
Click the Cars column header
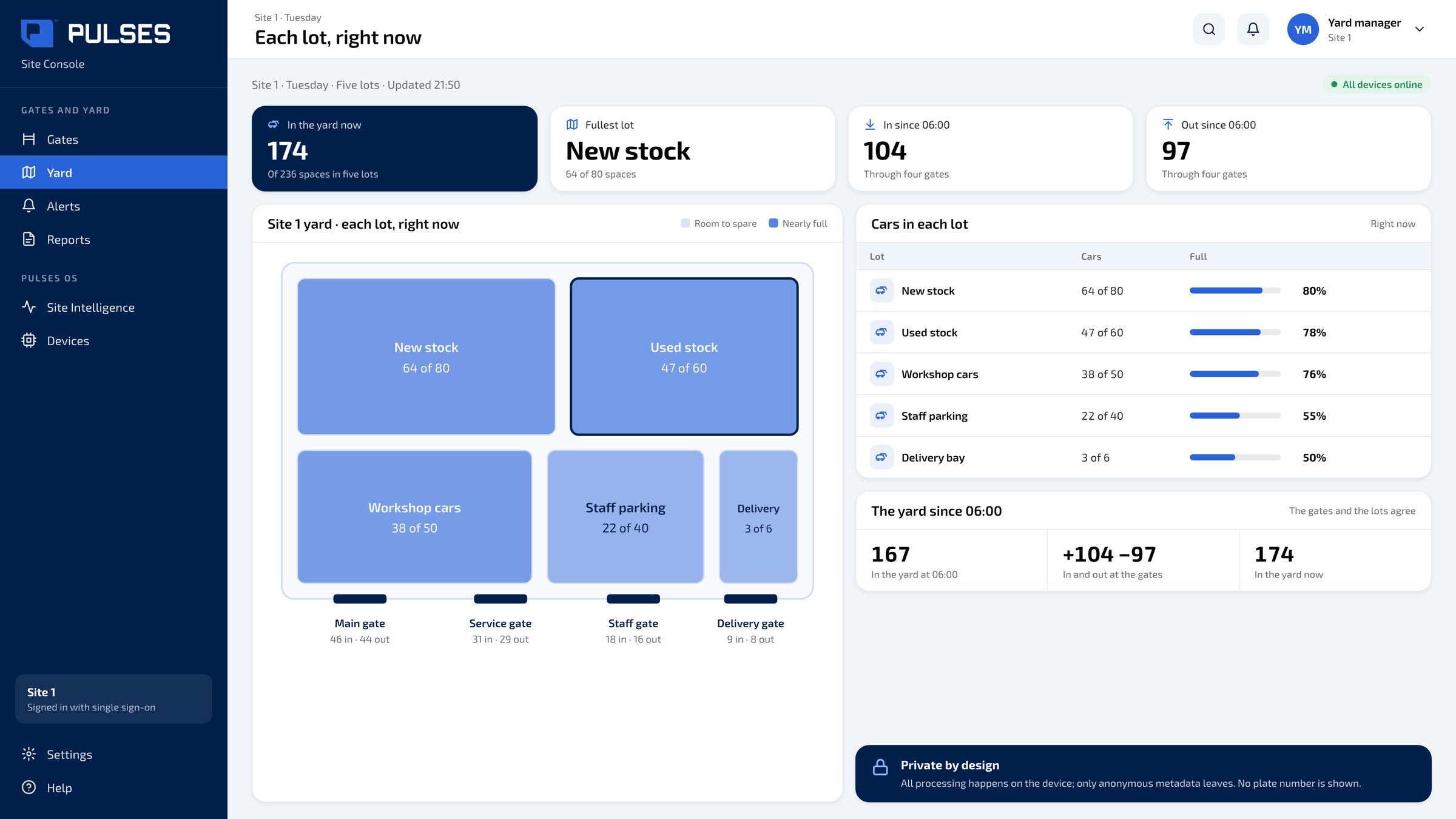click(x=1091, y=257)
